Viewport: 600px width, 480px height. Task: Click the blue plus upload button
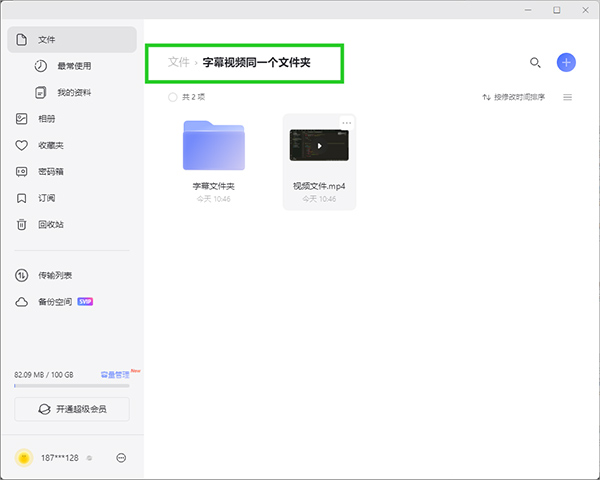tap(566, 62)
